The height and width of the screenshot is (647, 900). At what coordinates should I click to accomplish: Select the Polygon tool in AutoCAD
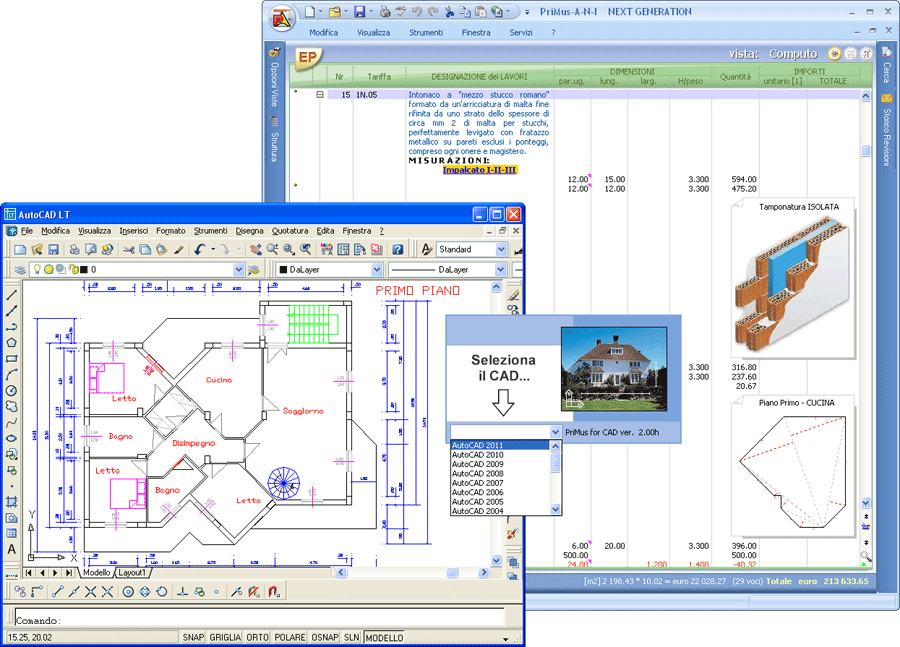11,343
